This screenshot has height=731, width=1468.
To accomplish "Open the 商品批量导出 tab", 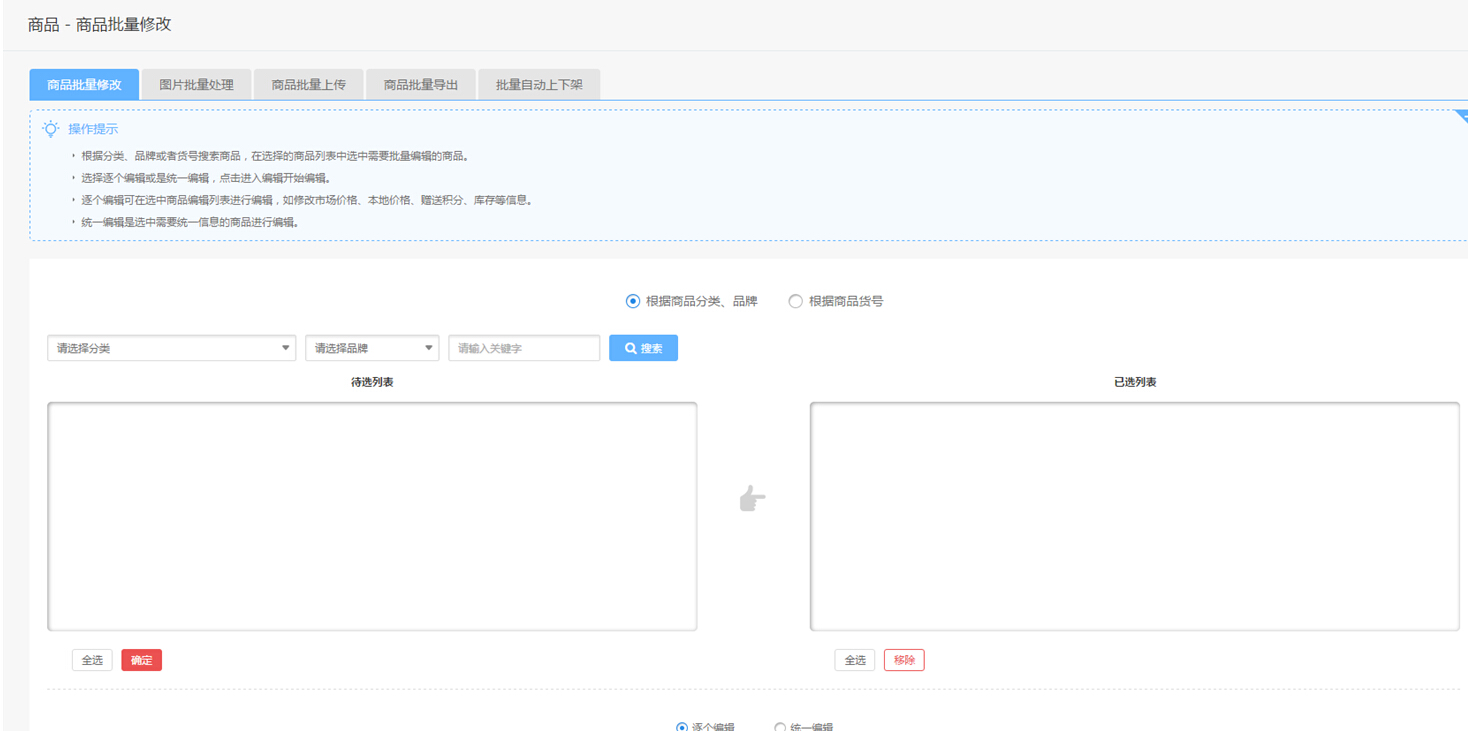I will (x=420, y=85).
